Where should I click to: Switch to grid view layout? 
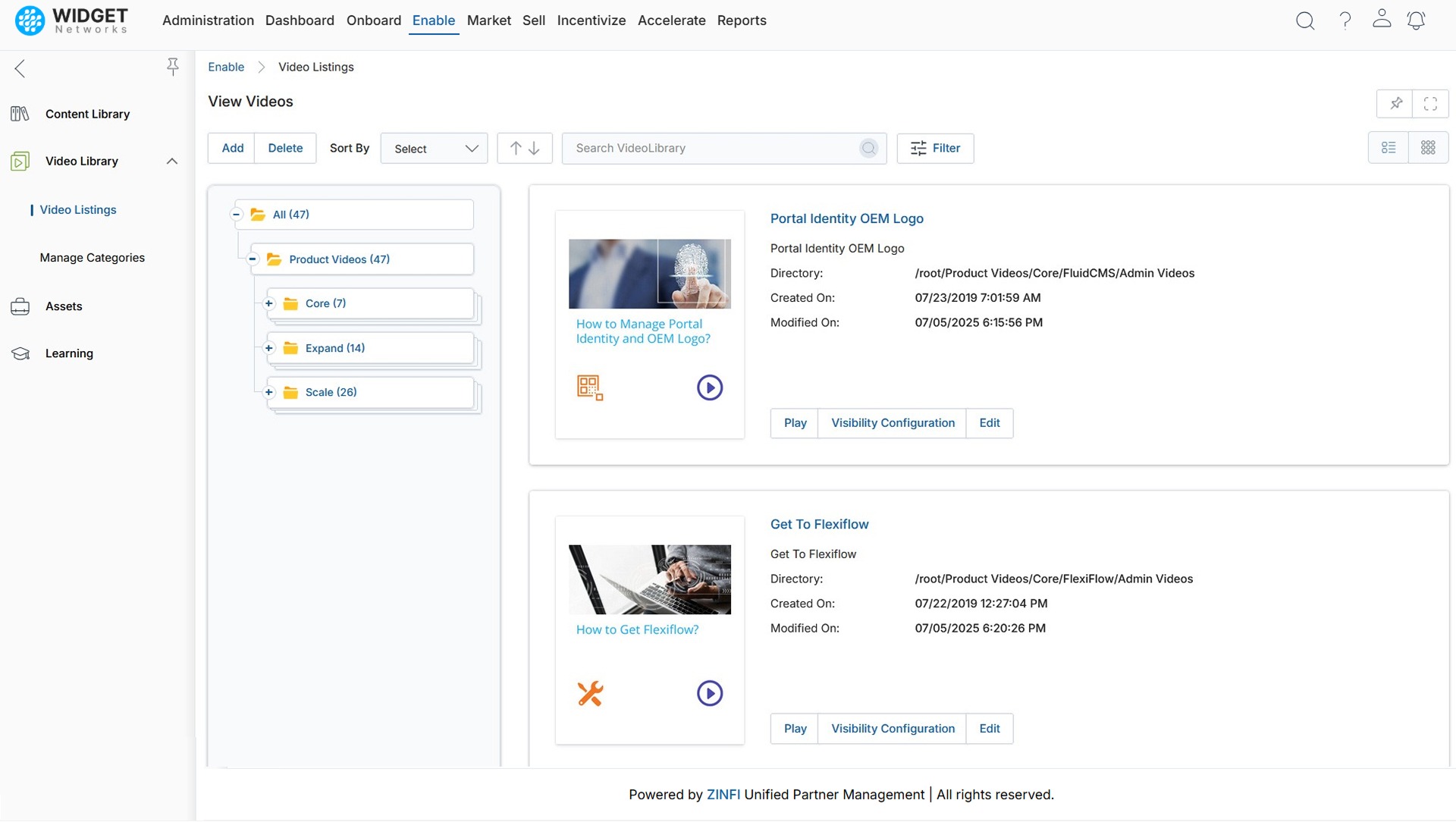(x=1428, y=147)
